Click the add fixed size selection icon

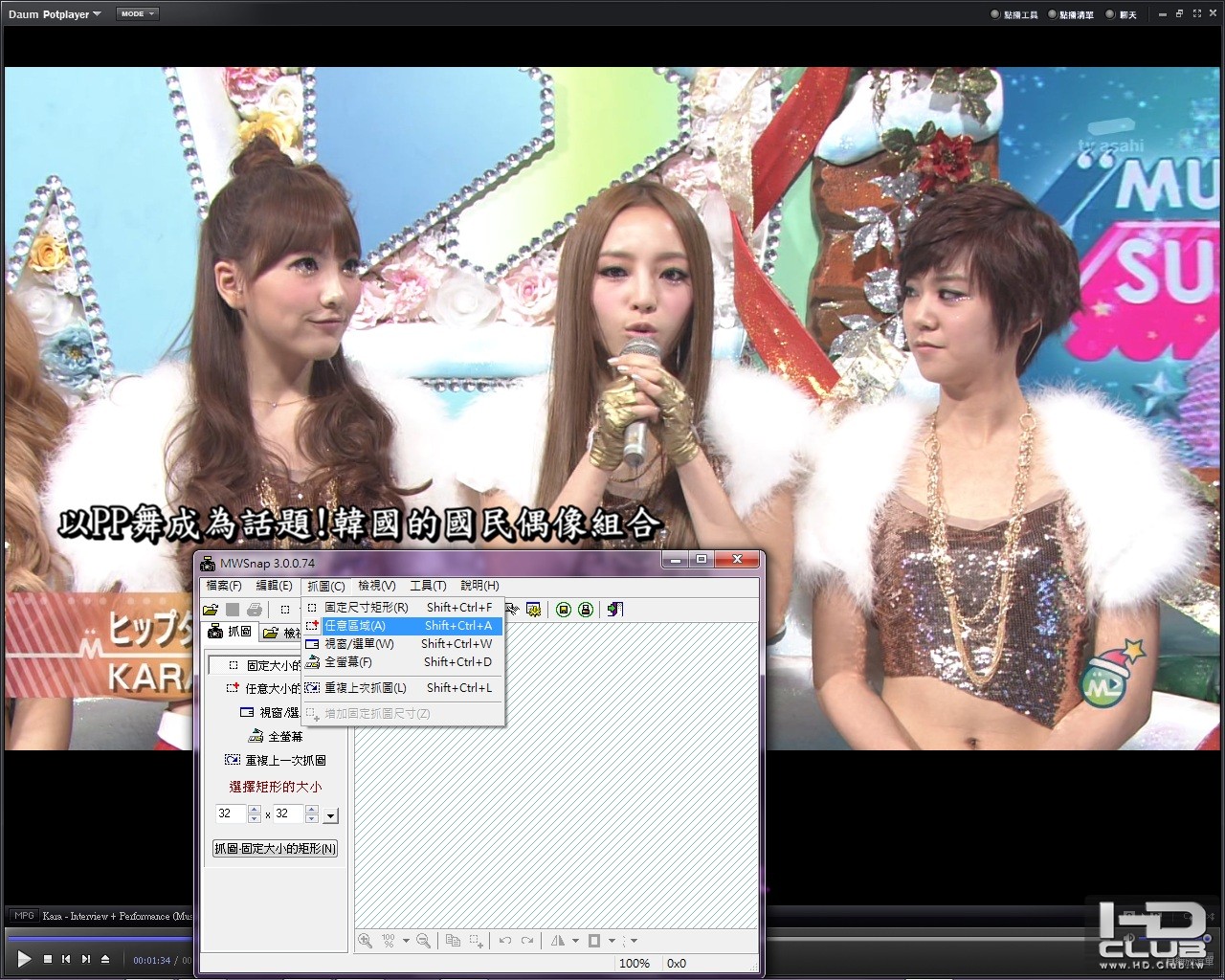476,941
